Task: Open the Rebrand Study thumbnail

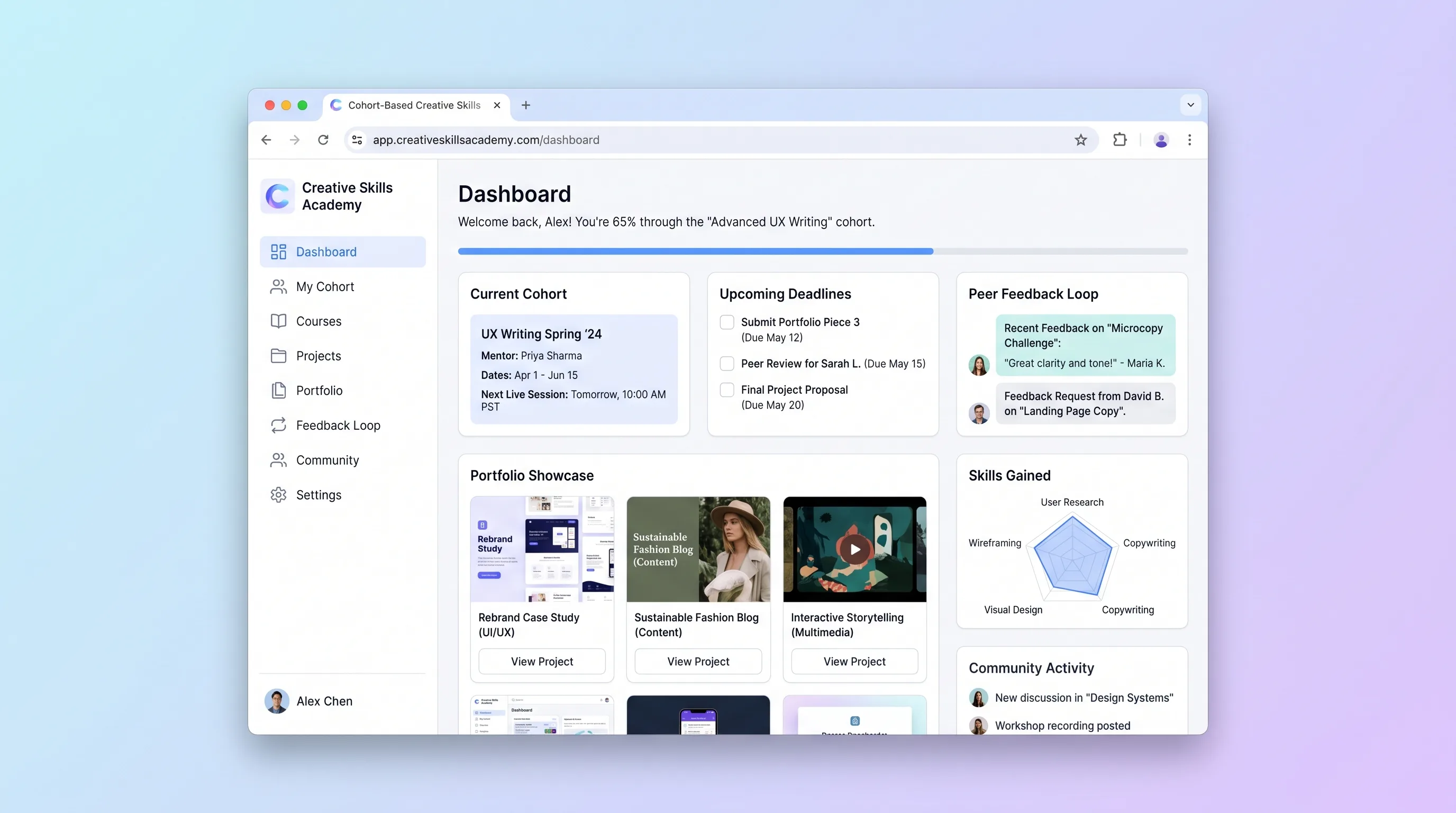Action: point(541,549)
